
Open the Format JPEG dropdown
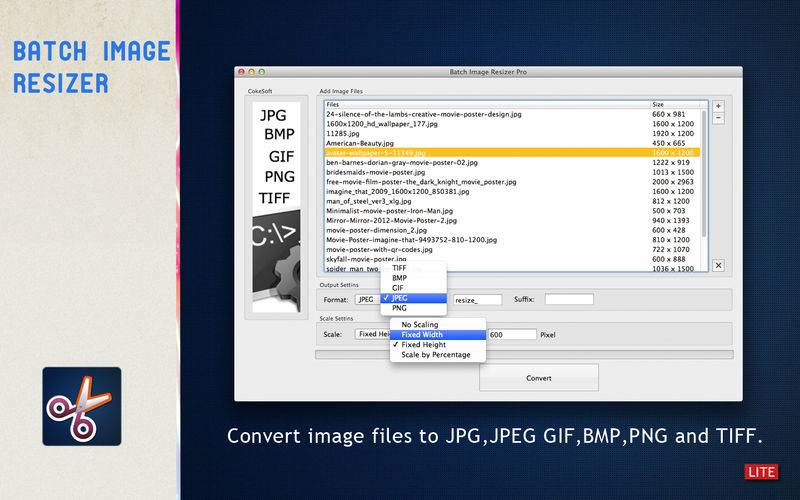pos(368,299)
